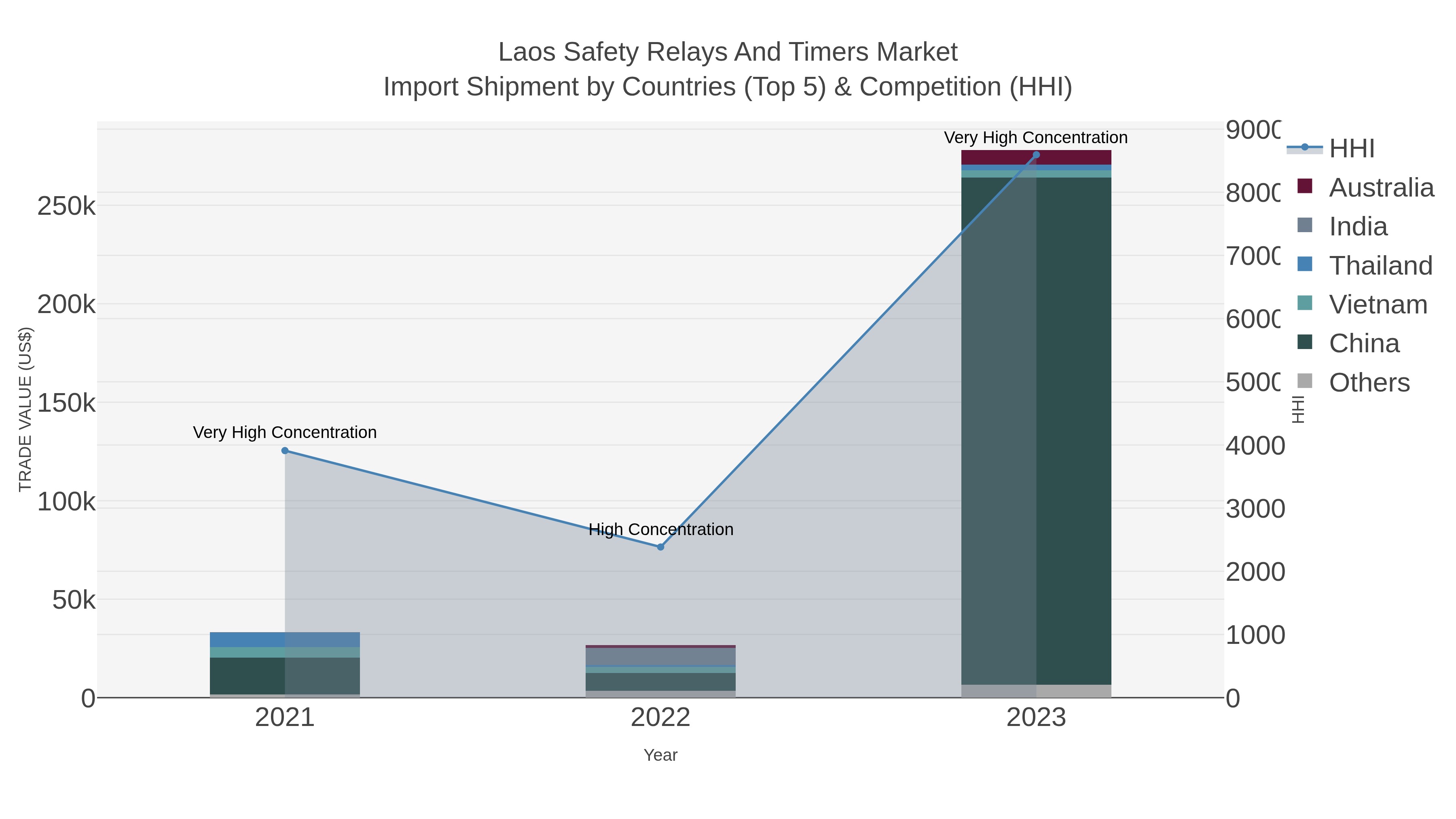The height and width of the screenshot is (819, 1456).
Task: Click the HHI line marker icon in legend
Action: (x=1304, y=148)
